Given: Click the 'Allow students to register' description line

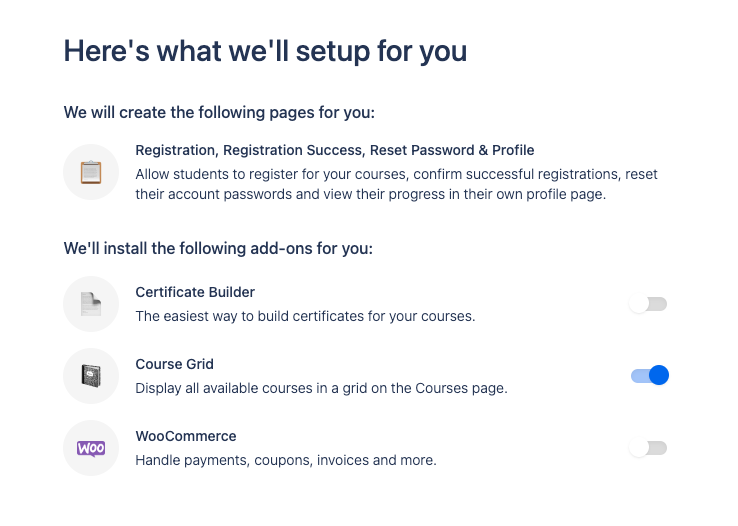Looking at the screenshot, I should pyautogui.click(x=396, y=174).
